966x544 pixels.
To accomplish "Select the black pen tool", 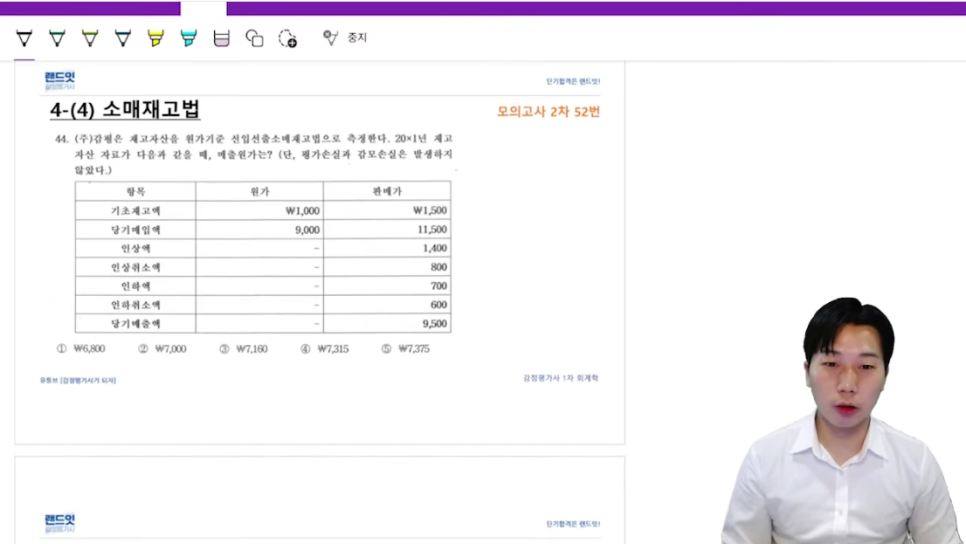I will 25,38.
